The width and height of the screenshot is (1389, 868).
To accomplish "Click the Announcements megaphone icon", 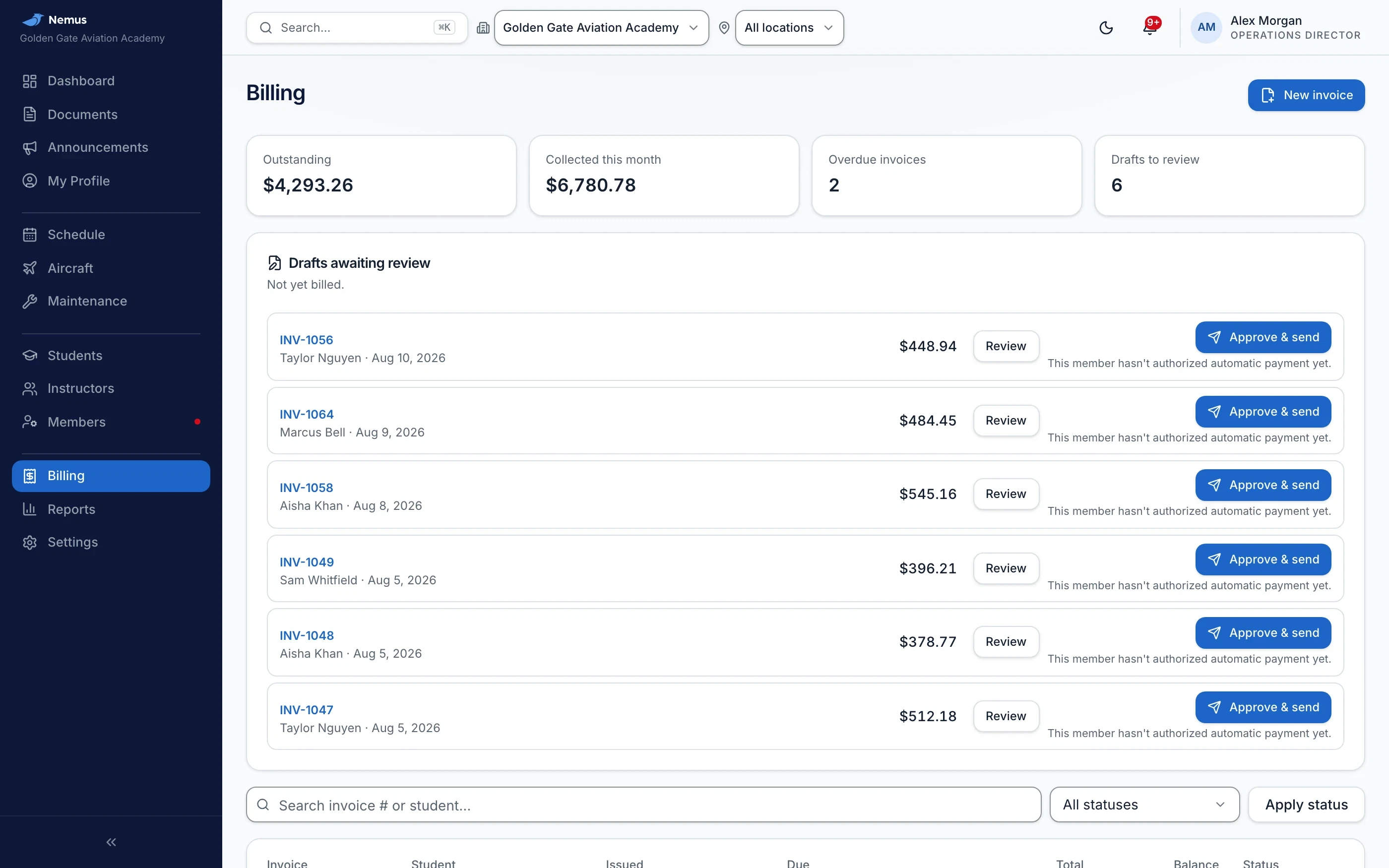I will point(30,147).
